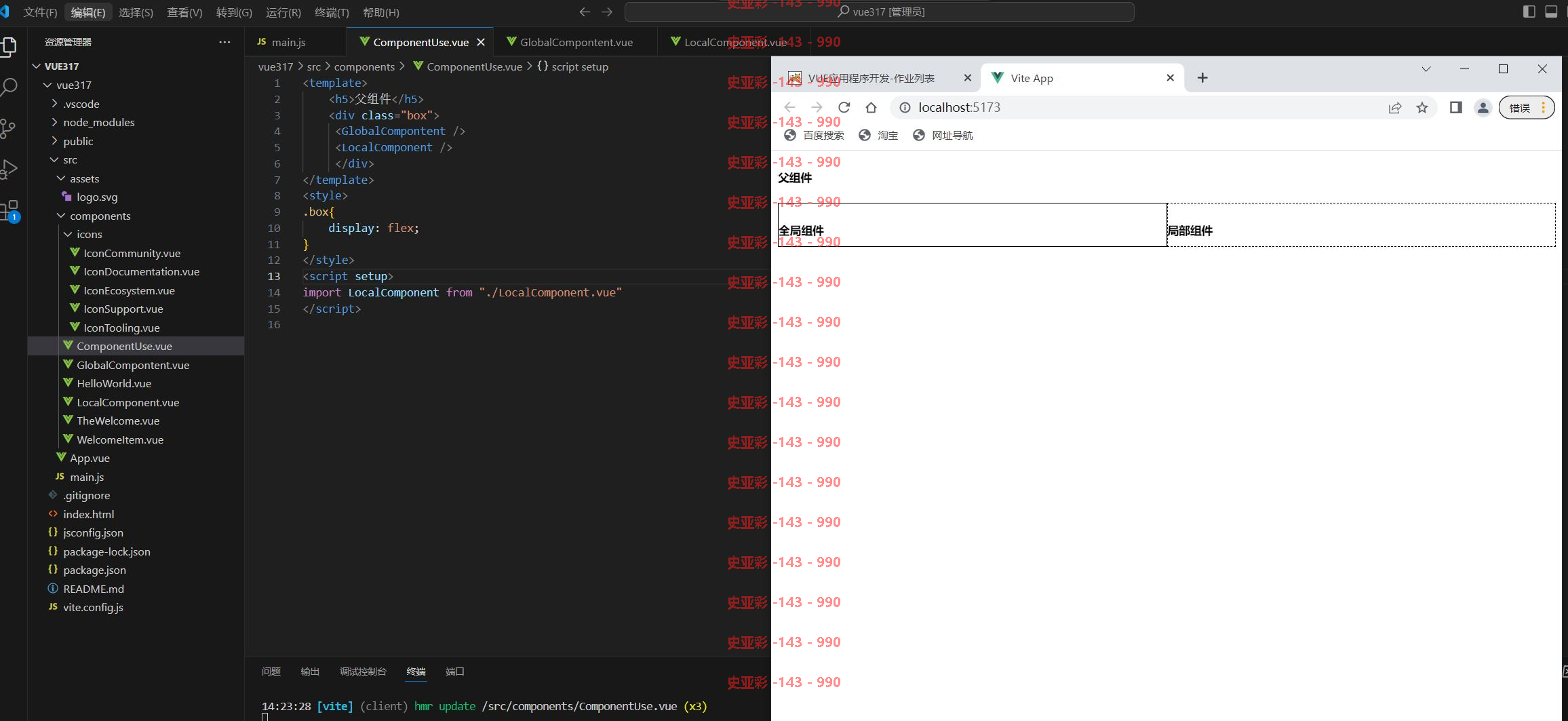The width and height of the screenshot is (1568, 721).
Task: Open browser profile avatar
Action: 1483,107
